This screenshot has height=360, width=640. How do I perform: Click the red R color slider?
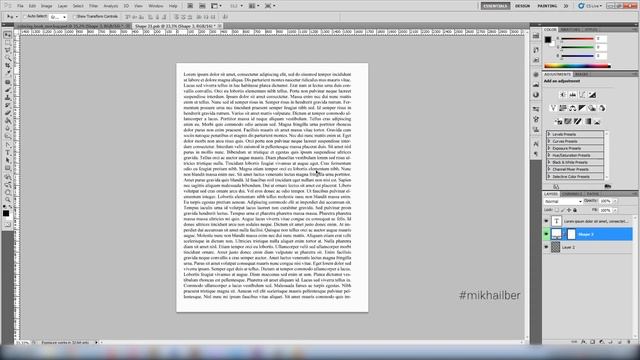577,39
